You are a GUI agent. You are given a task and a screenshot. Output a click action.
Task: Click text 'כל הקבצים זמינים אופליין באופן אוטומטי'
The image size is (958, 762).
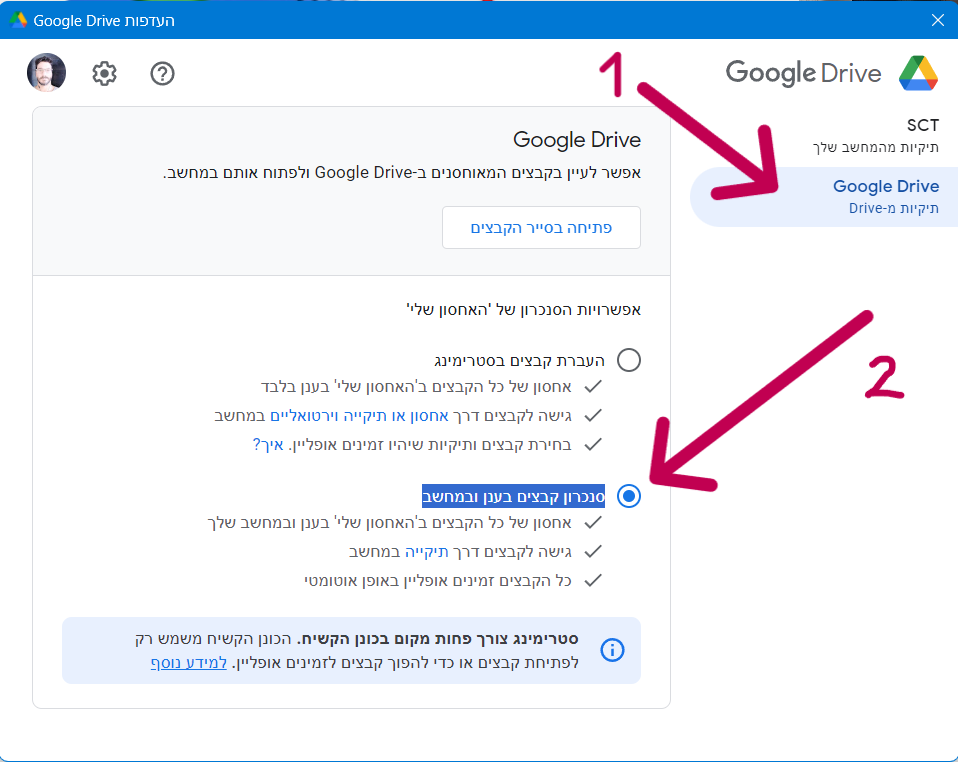[x=438, y=581]
